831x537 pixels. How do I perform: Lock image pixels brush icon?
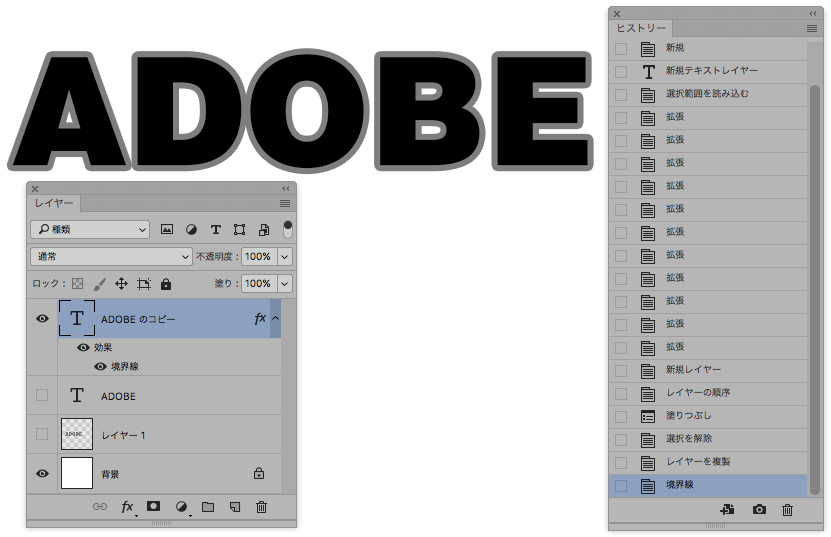click(x=99, y=284)
